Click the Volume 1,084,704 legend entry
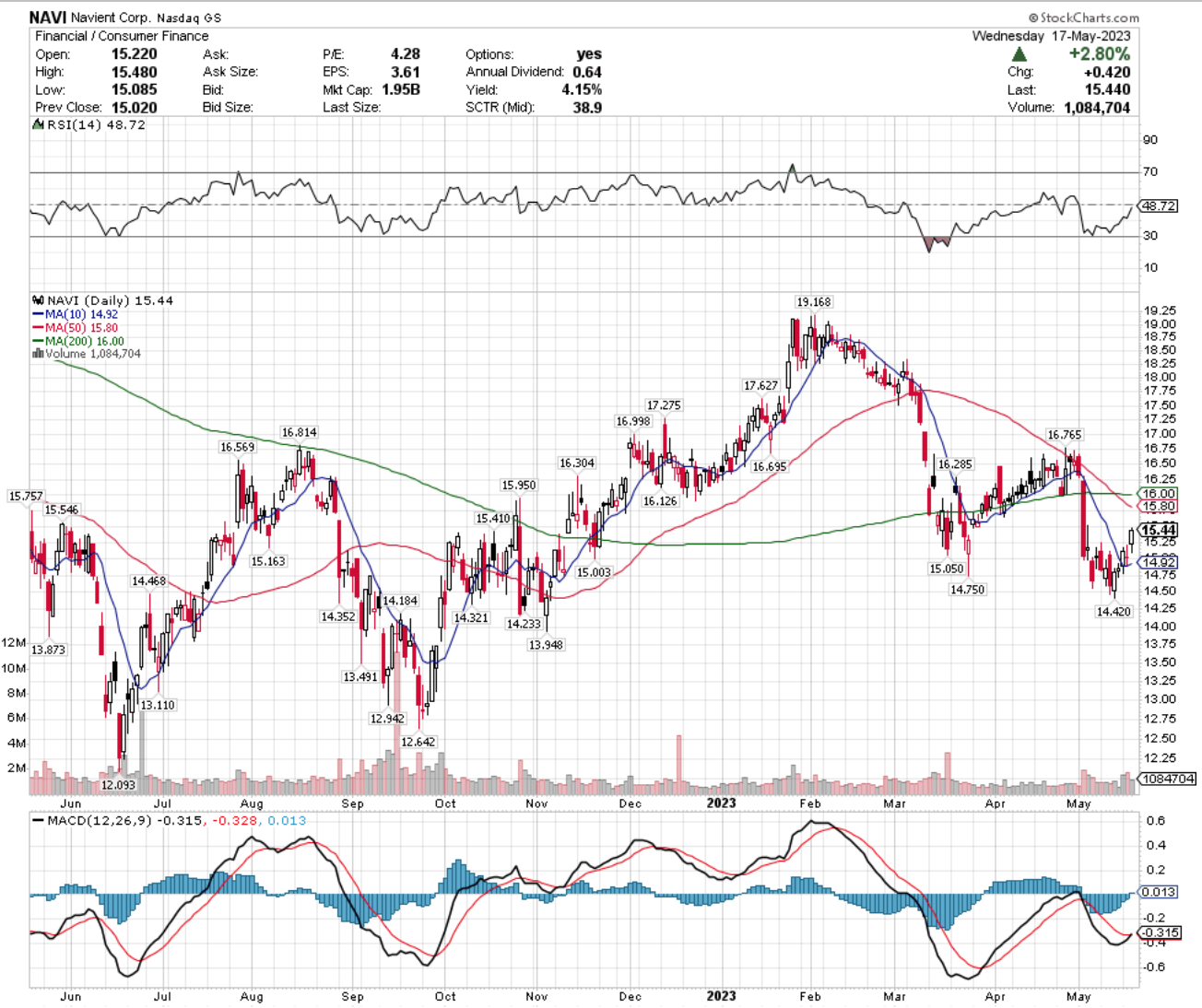Image resolution: width=1202 pixels, height=1008 pixels. 87,354
